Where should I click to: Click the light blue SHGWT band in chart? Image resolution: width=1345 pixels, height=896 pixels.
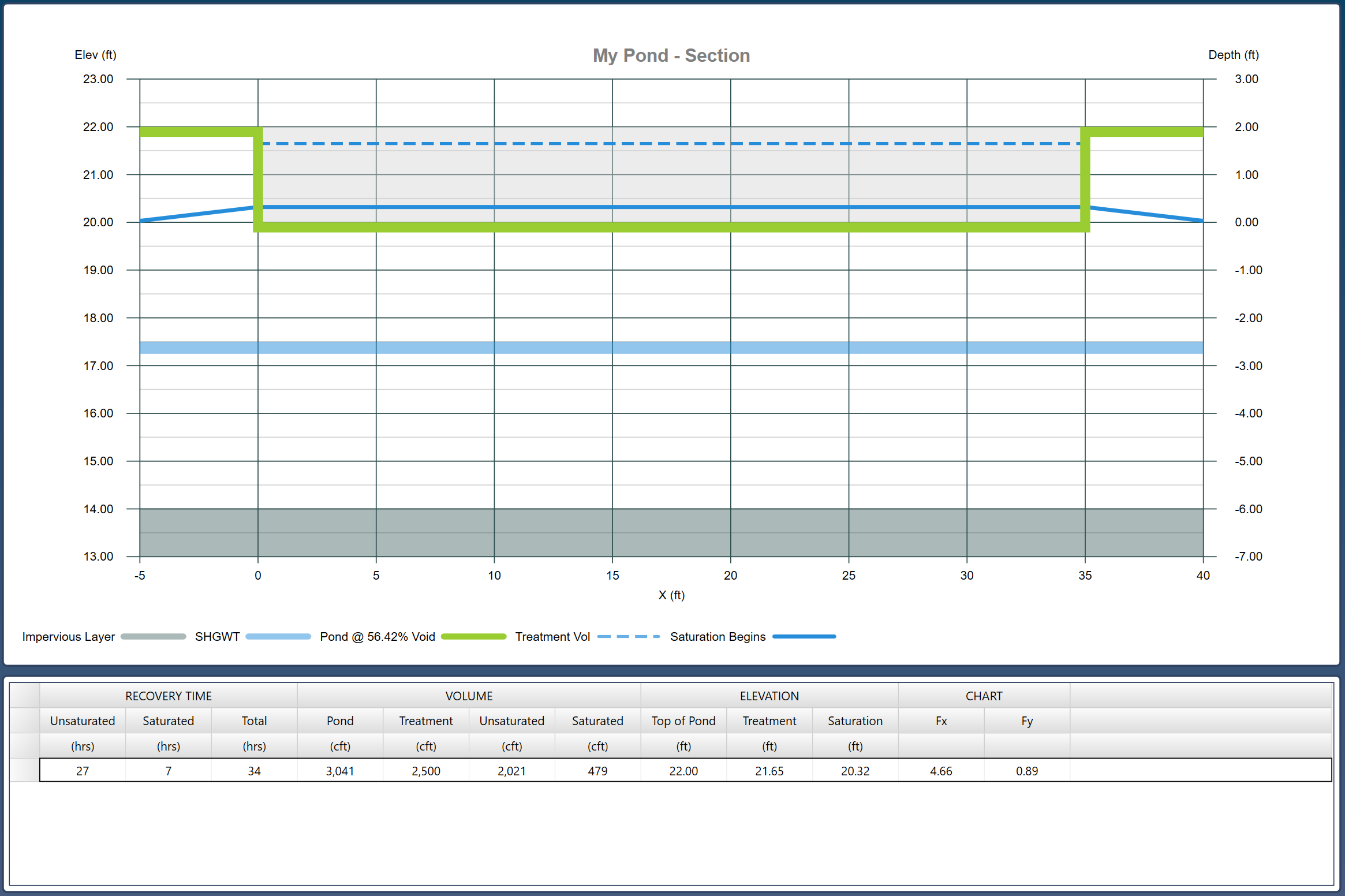pos(671,348)
